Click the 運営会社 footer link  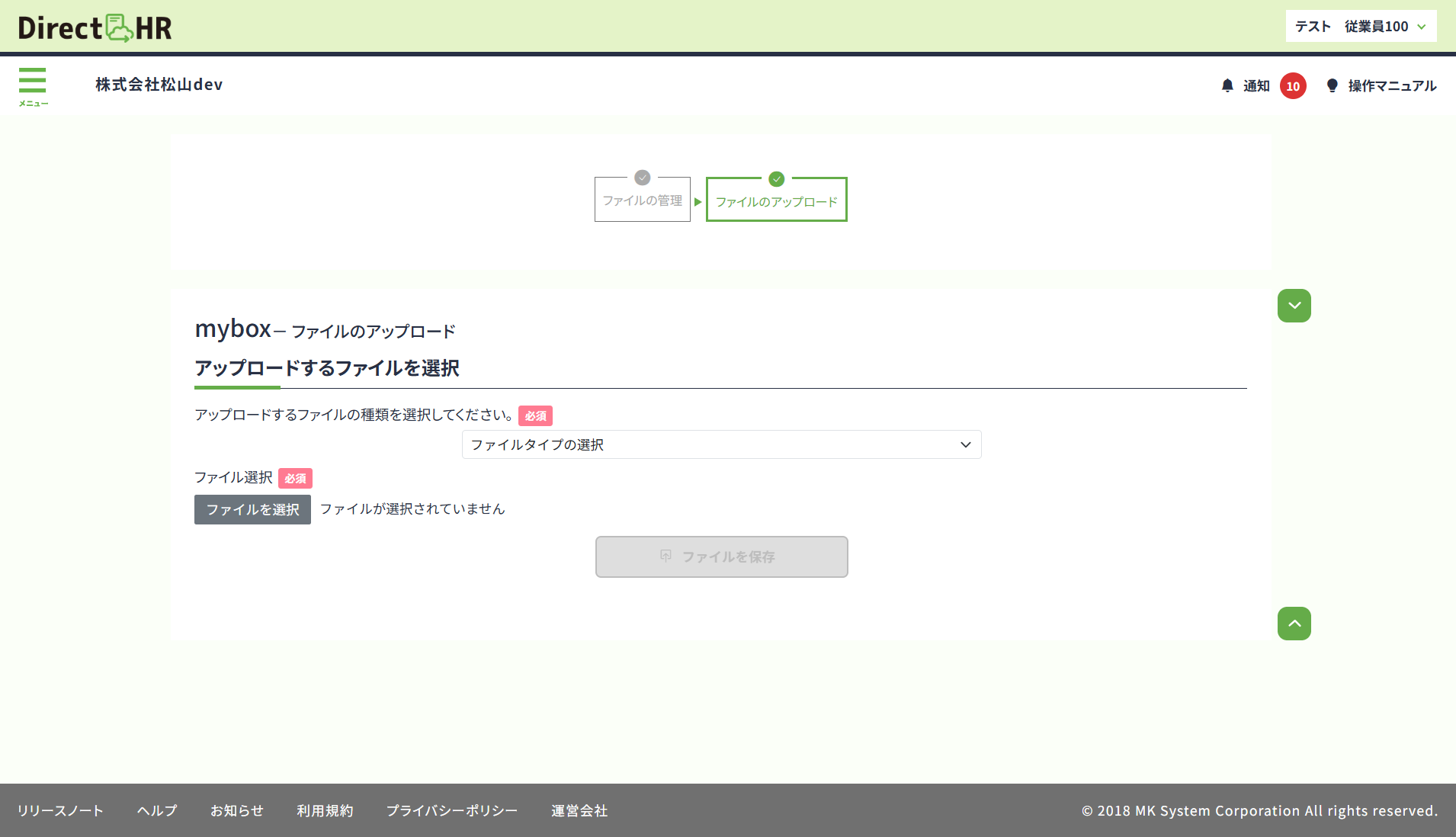point(579,810)
